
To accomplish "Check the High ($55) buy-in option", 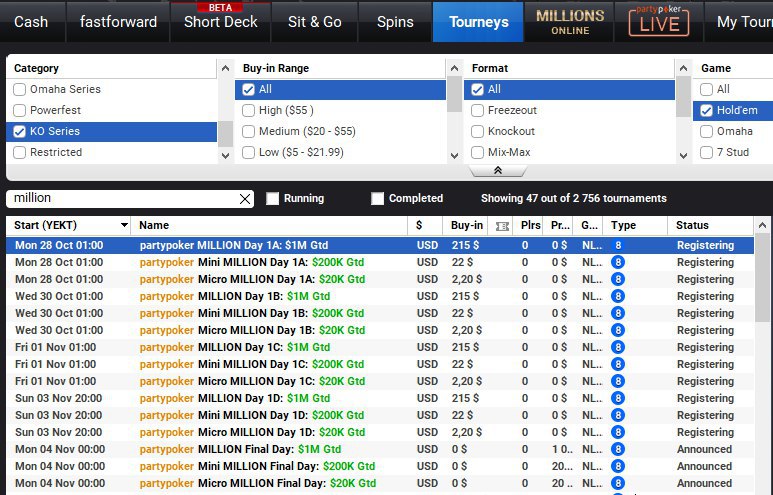I will point(248,110).
